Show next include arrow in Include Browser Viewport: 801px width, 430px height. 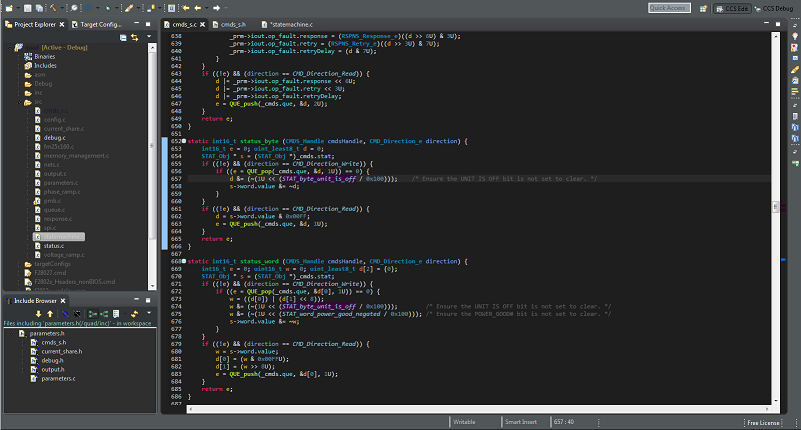tap(38, 314)
